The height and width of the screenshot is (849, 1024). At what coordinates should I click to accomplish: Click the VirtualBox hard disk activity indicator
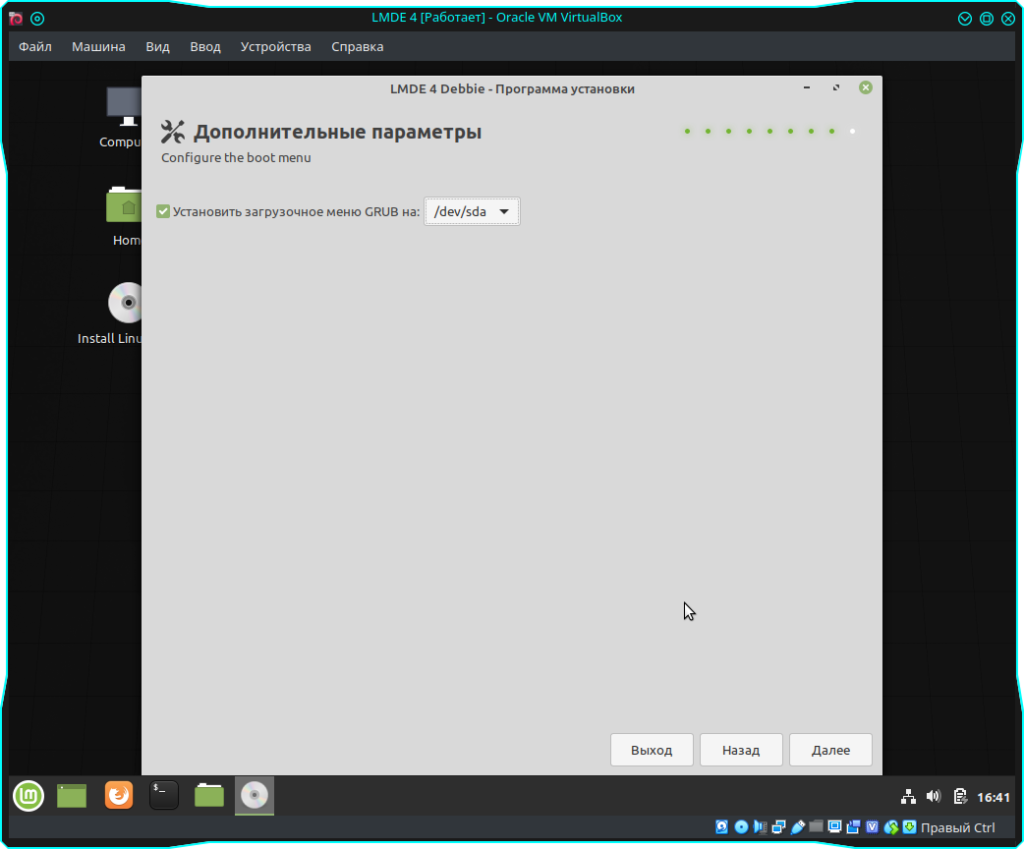coord(722,827)
